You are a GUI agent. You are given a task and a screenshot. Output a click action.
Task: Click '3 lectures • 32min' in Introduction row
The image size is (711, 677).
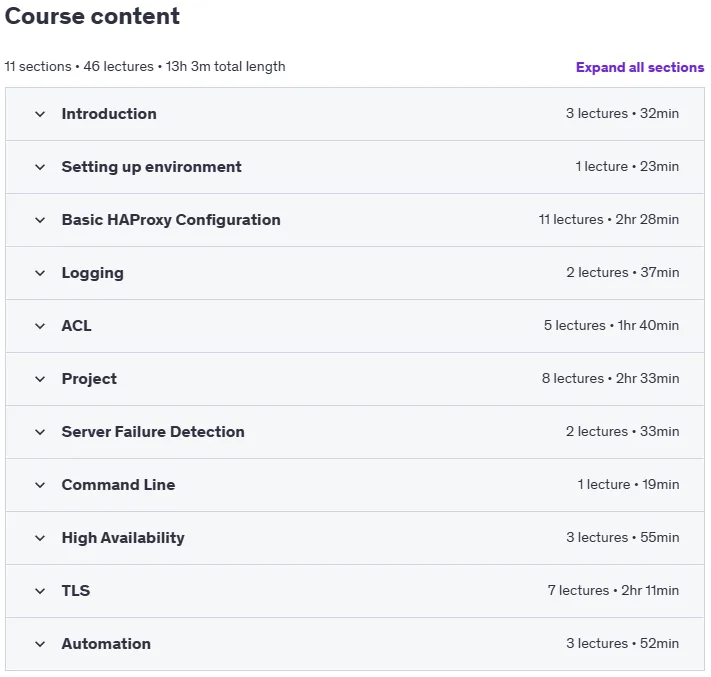[x=622, y=113]
